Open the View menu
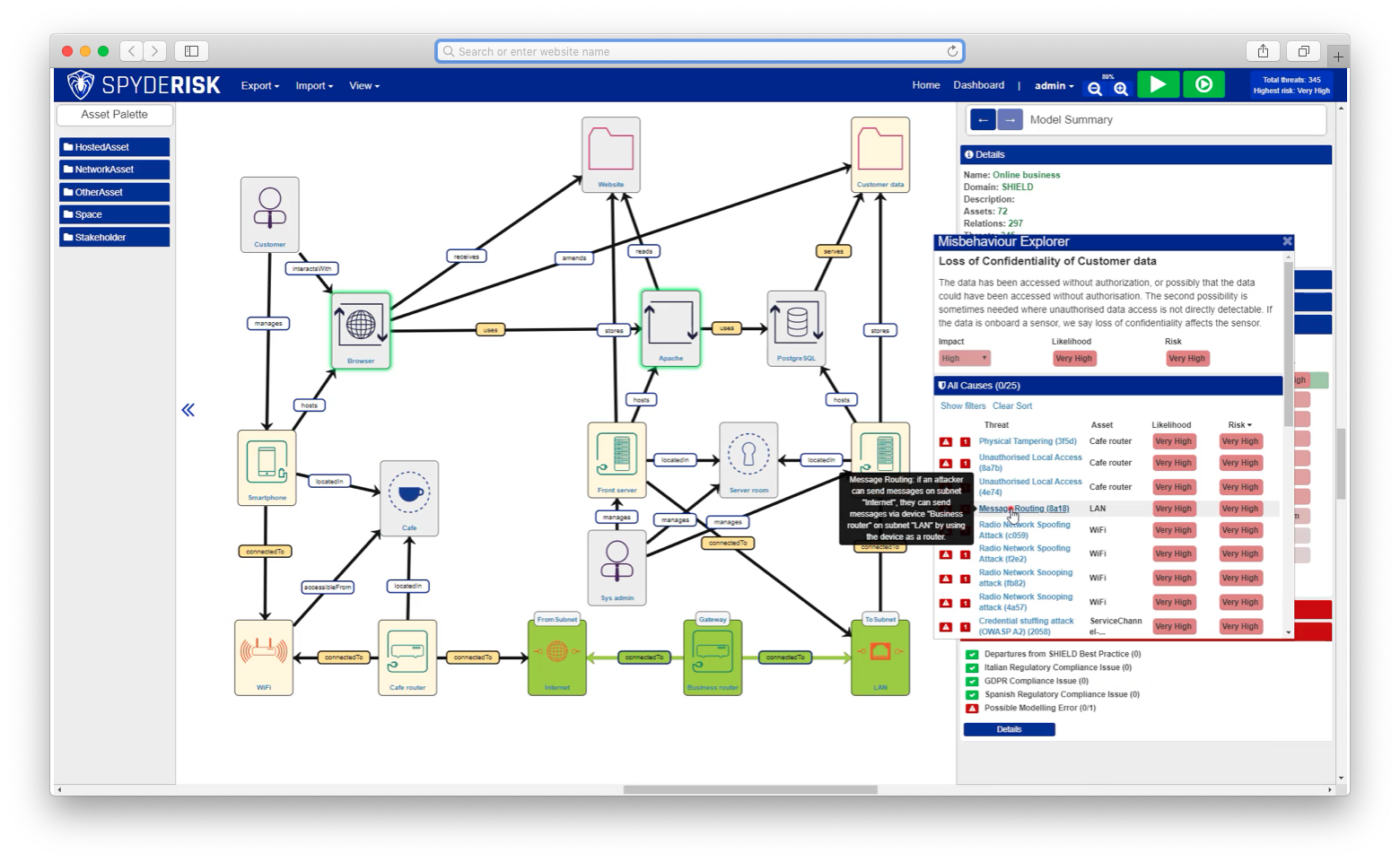The image size is (1400, 862). (x=363, y=86)
